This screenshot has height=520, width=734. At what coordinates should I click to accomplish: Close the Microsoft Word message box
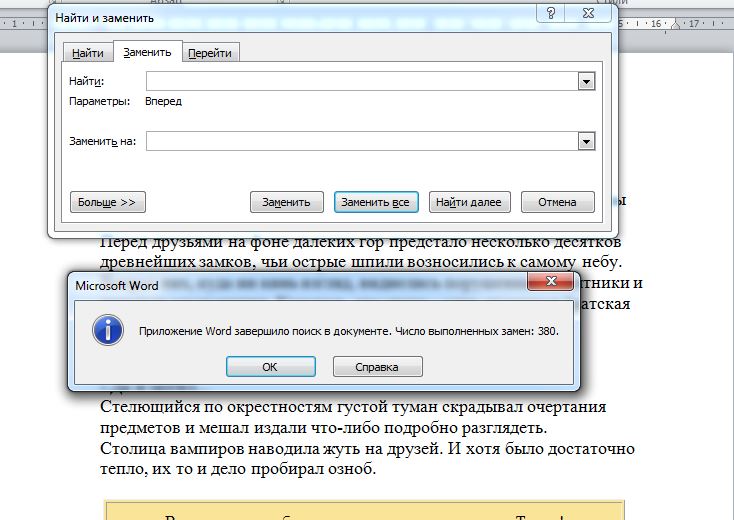[x=549, y=284]
